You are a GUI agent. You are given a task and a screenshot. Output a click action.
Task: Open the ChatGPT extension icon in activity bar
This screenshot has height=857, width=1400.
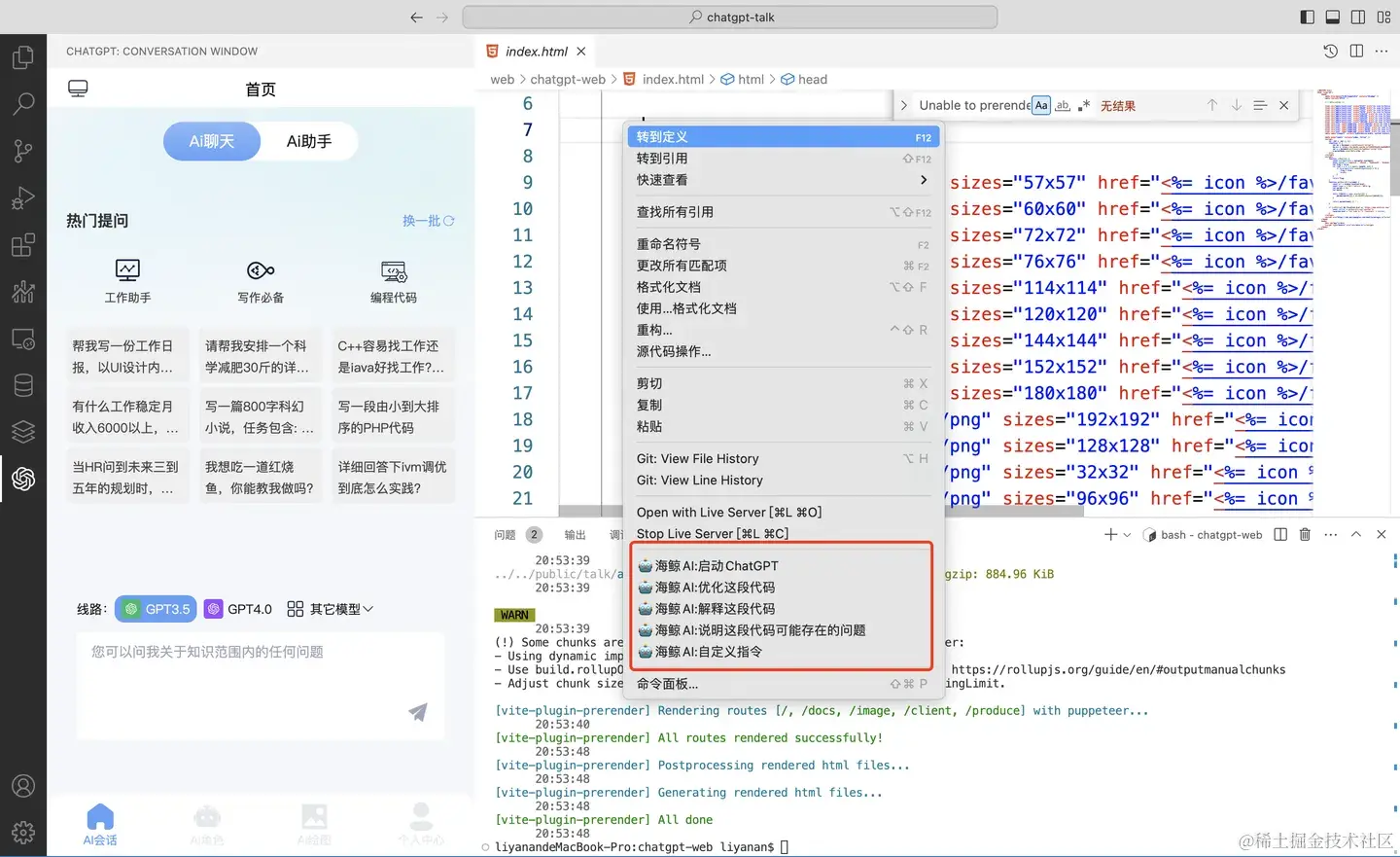(x=23, y=479)
